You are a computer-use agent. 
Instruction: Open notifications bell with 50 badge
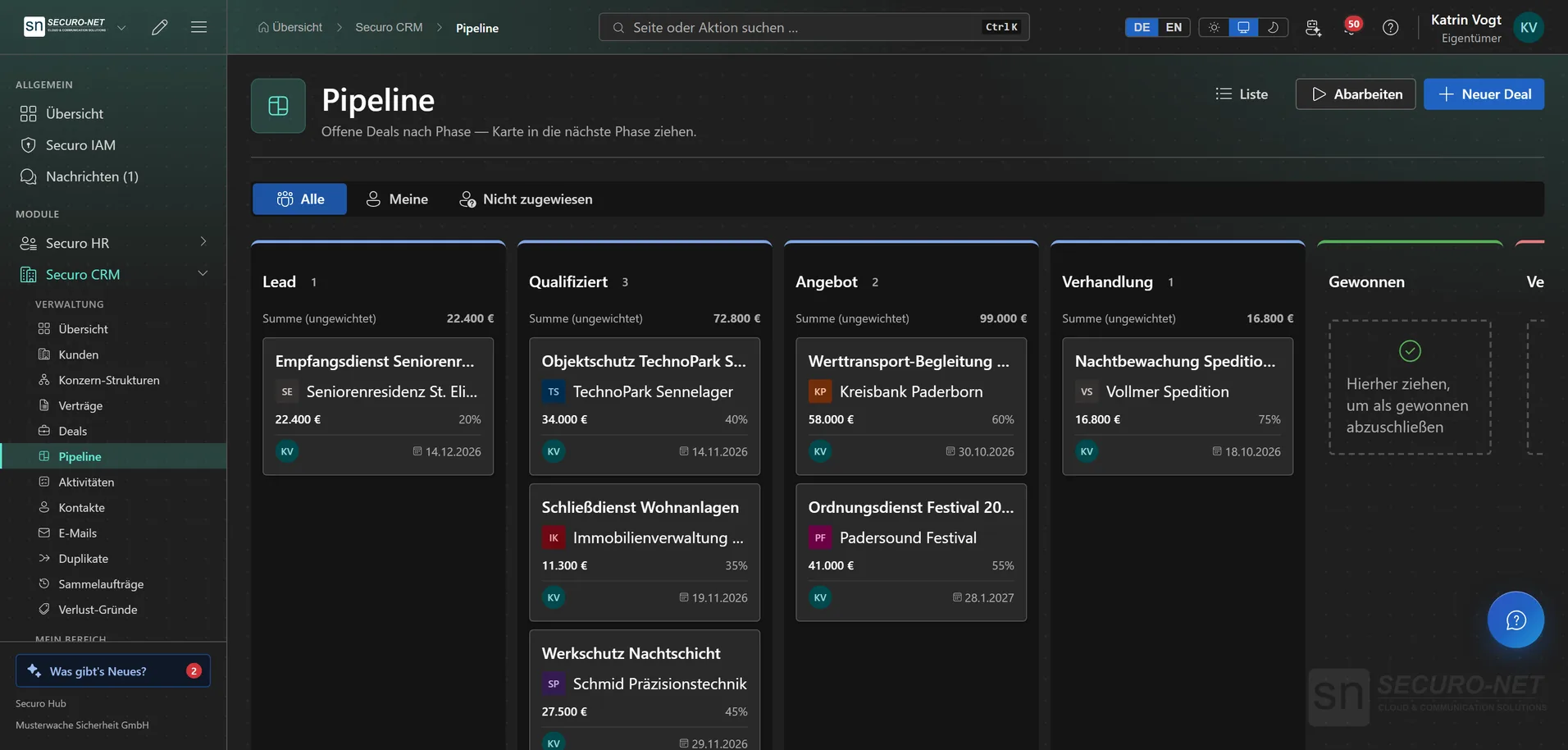point(1351,27)
